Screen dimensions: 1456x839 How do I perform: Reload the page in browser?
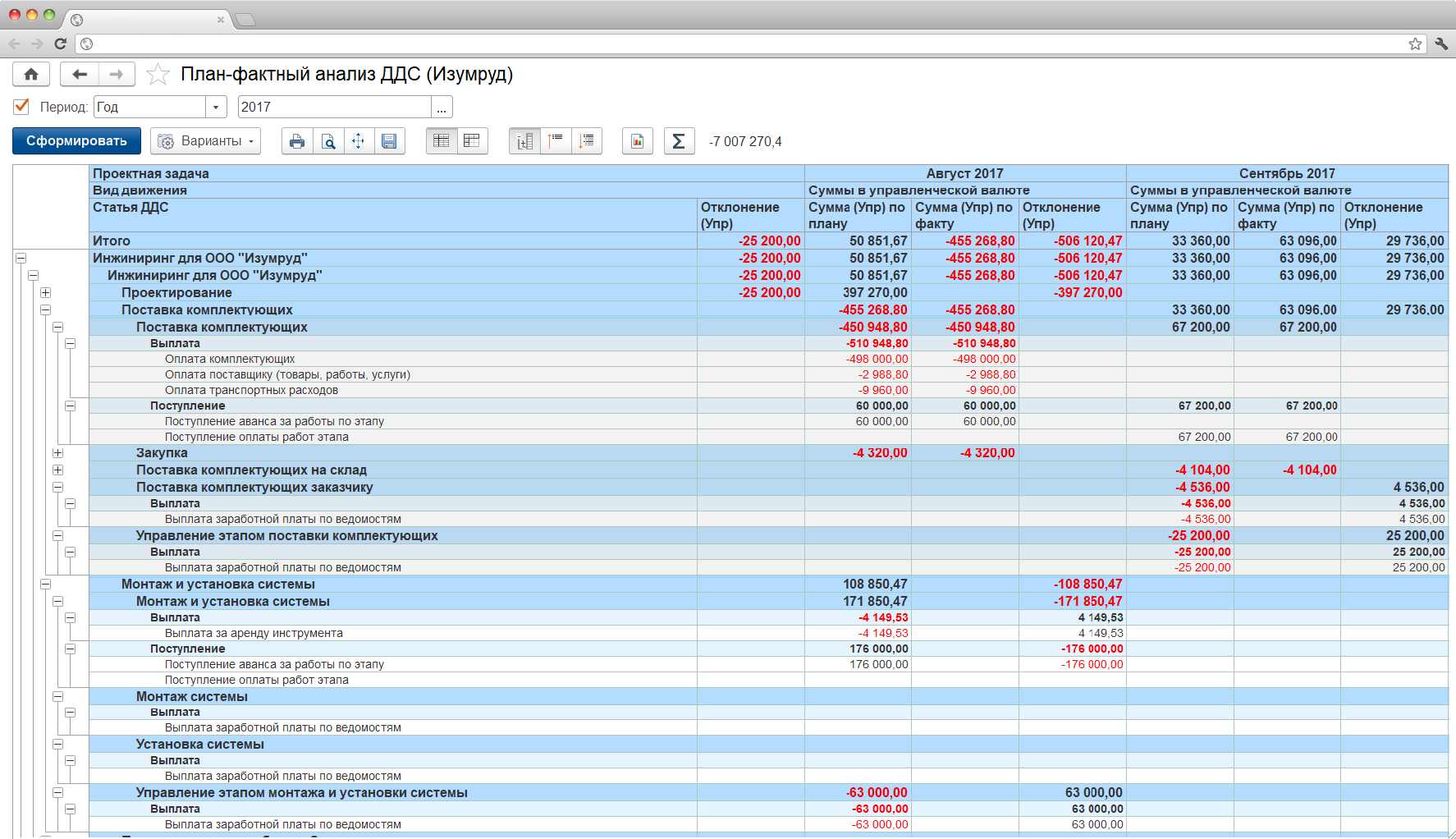click(60, 44)
